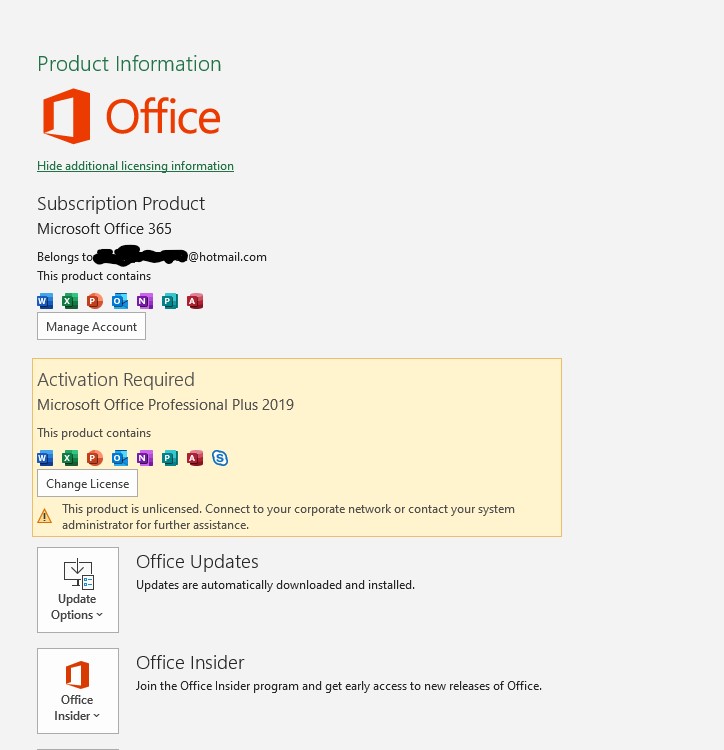Click Word icon in Professional Plus 2019 section
Image resolution: width=724 pixels, height=750 pixels.
pyautogui.click(x=45, y=458)
